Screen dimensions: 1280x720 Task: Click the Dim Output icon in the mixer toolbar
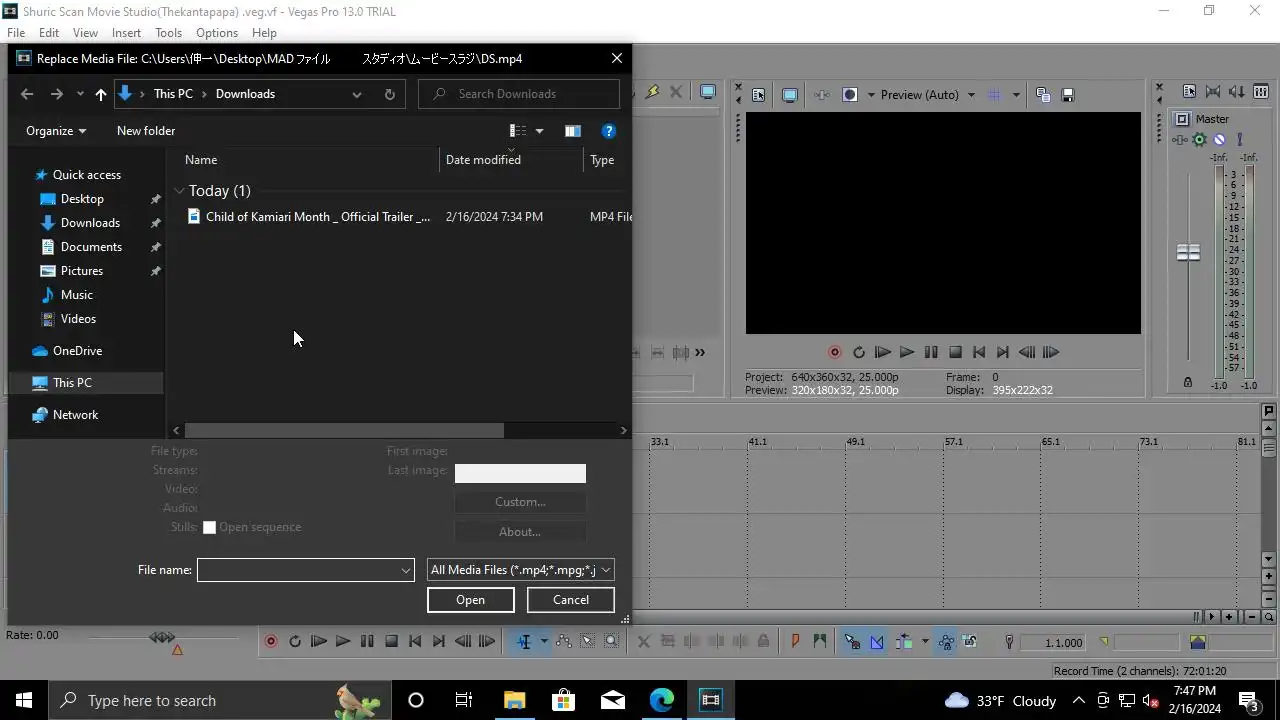1237,92
